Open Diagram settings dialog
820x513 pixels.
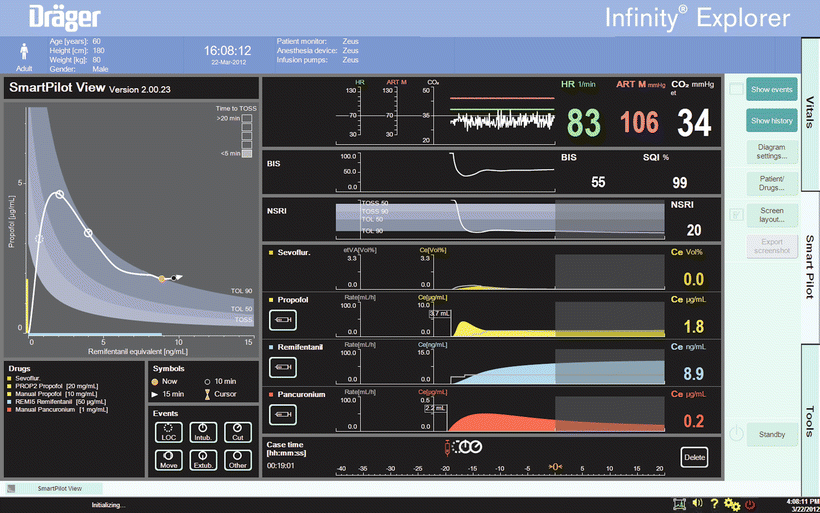tap(771, 152)
